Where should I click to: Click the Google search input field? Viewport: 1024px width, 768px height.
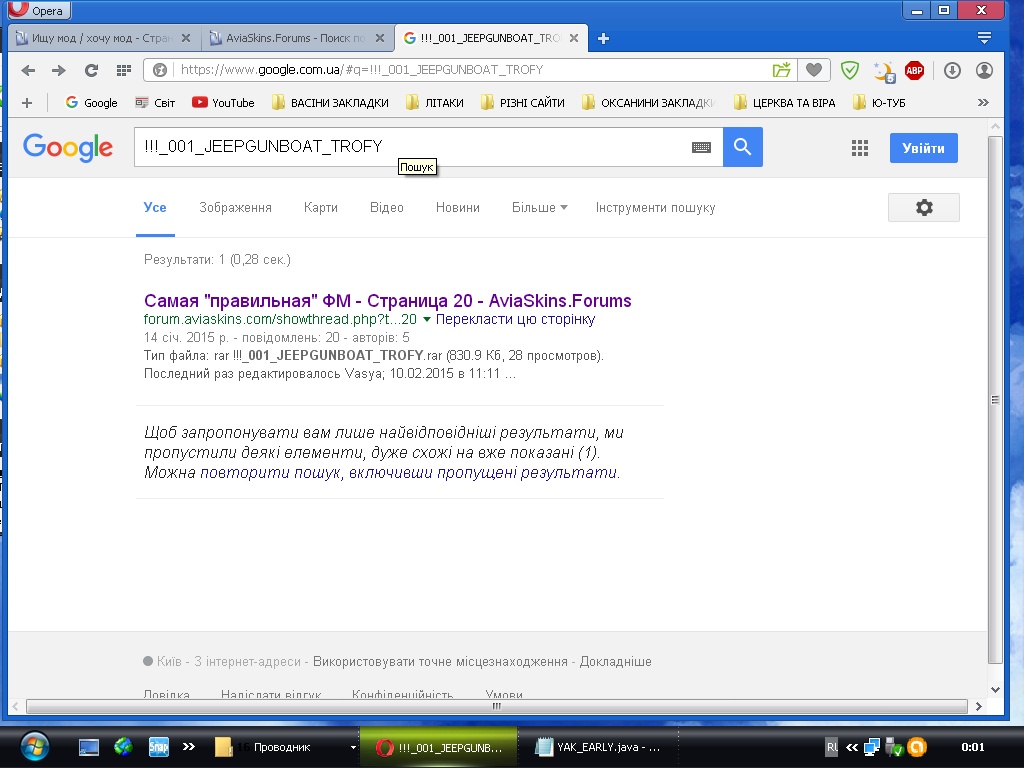click(x=411, y=147)
